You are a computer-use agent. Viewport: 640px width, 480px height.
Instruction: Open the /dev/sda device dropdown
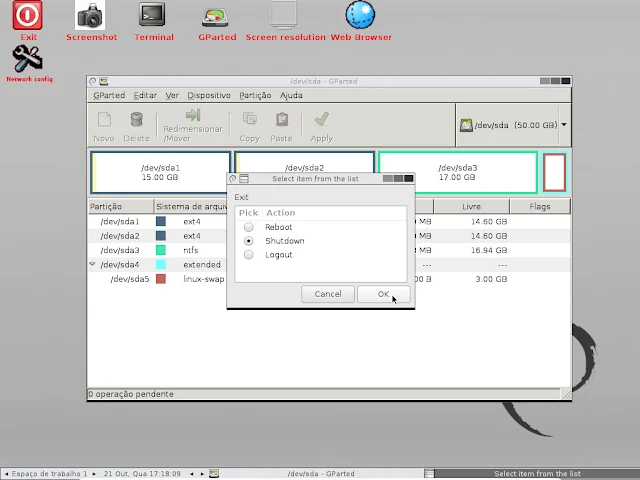(564, 125)
